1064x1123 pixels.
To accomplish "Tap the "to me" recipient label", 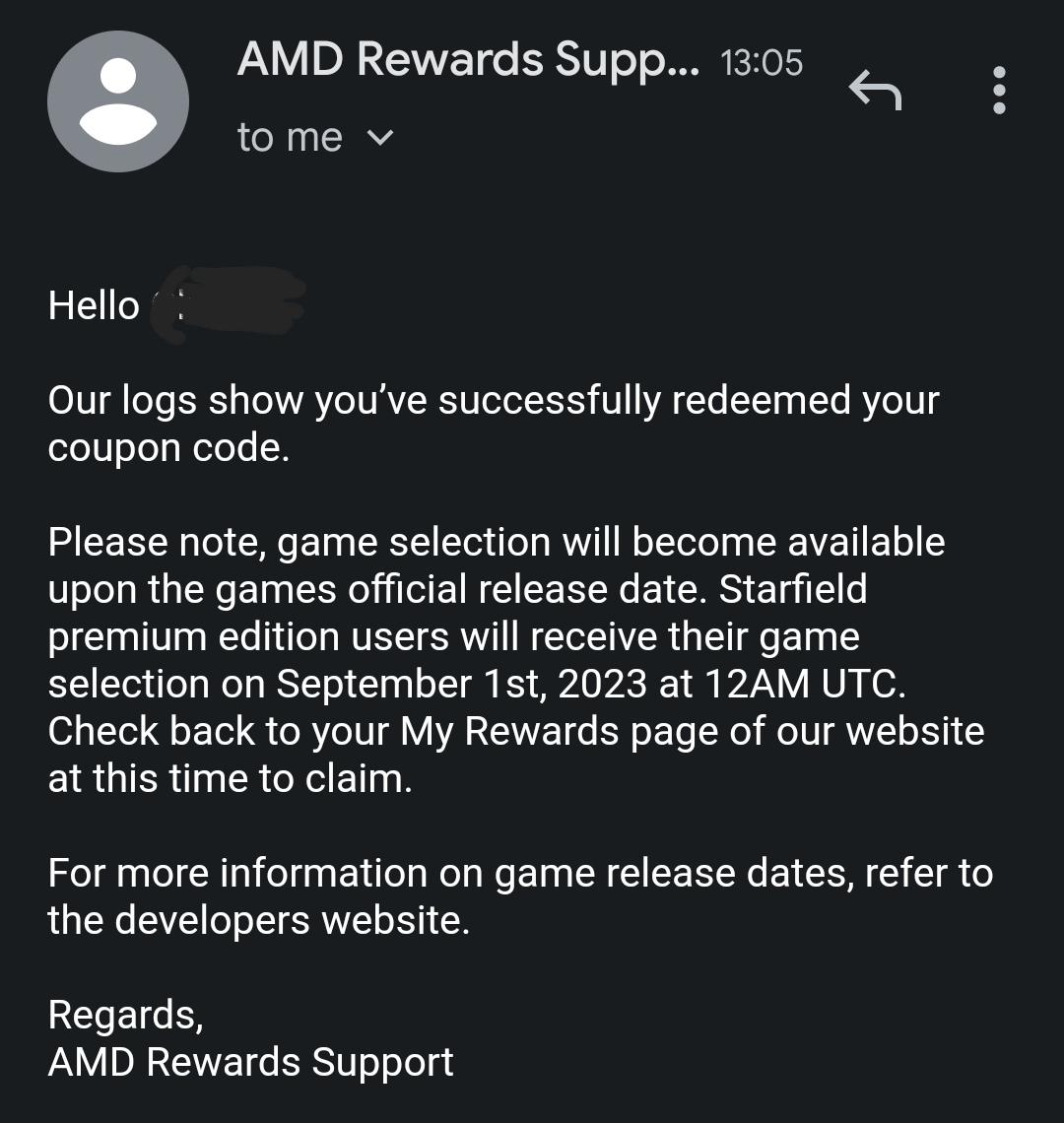I will tap(290, 138).
